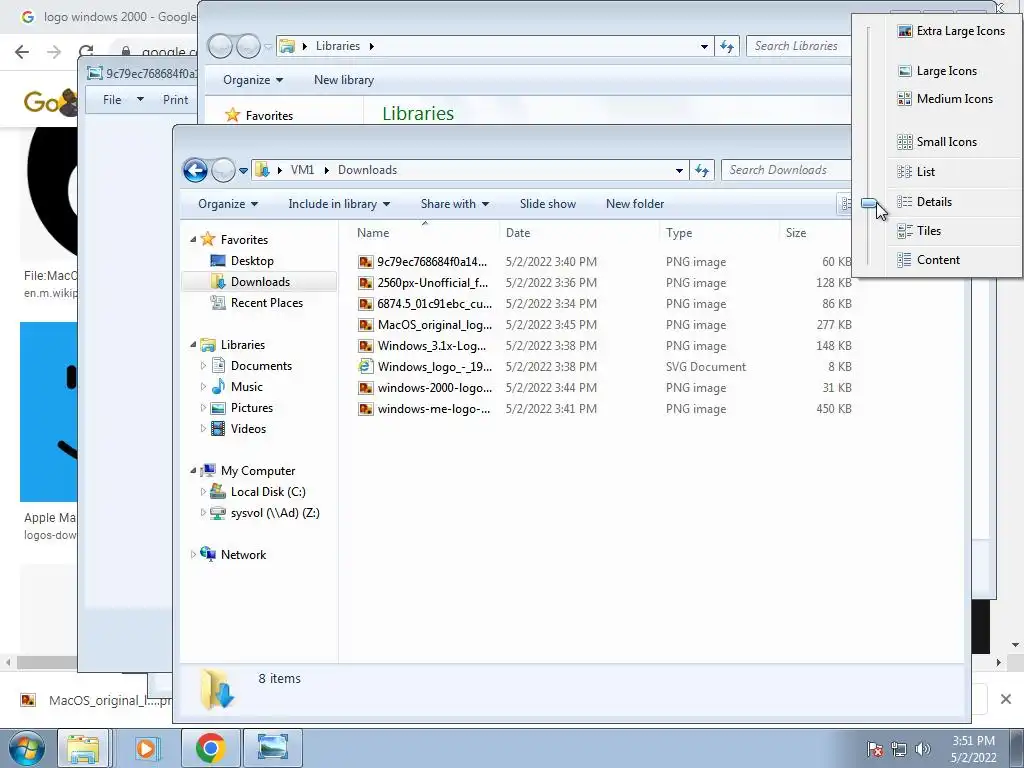
Task: Refresh the Libraries window
Action: tap(727, 46)
